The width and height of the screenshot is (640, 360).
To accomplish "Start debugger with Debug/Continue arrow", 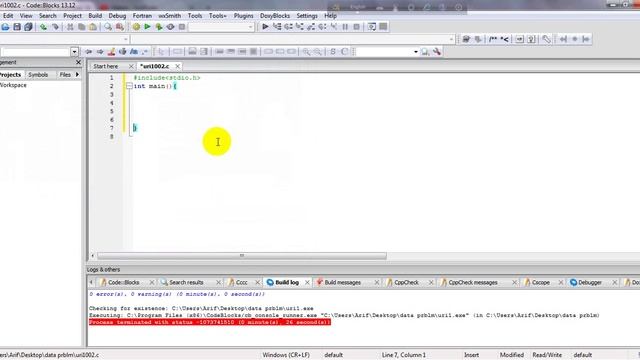I will [265, 27].
